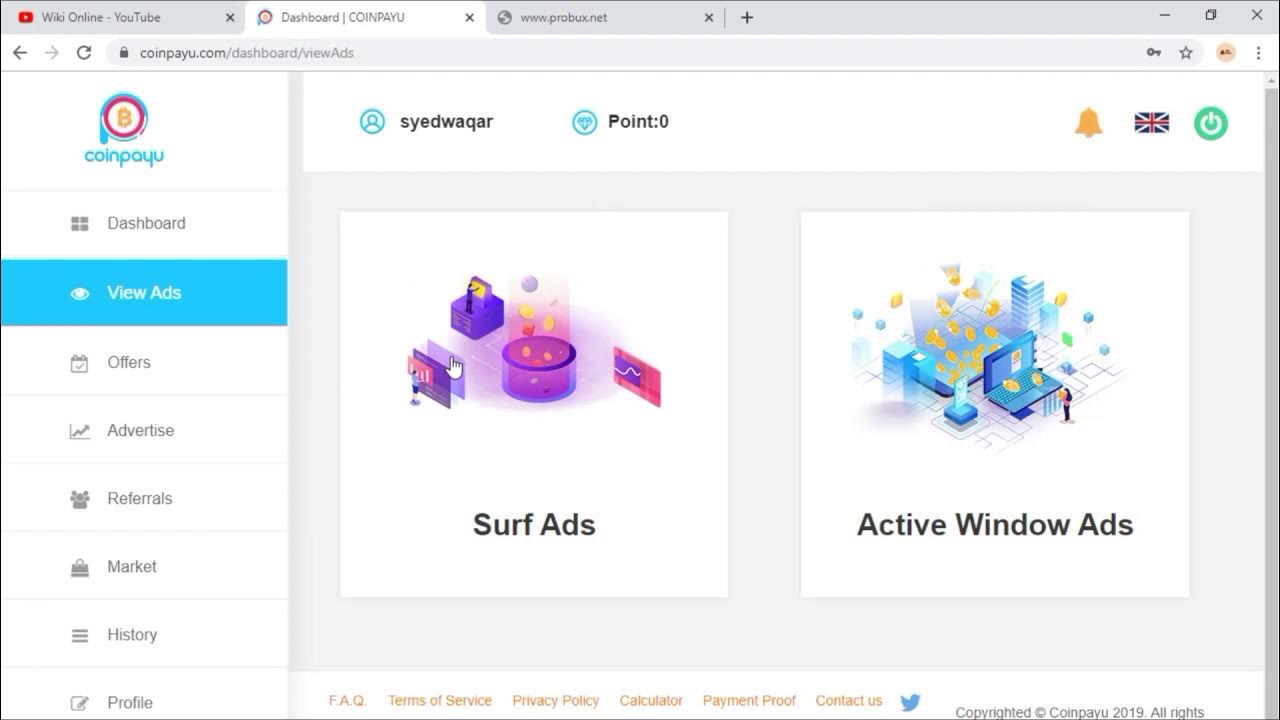Screen dimensions: 1280x720
Task: Open the Calculator footer link
Action: [651, 701]
